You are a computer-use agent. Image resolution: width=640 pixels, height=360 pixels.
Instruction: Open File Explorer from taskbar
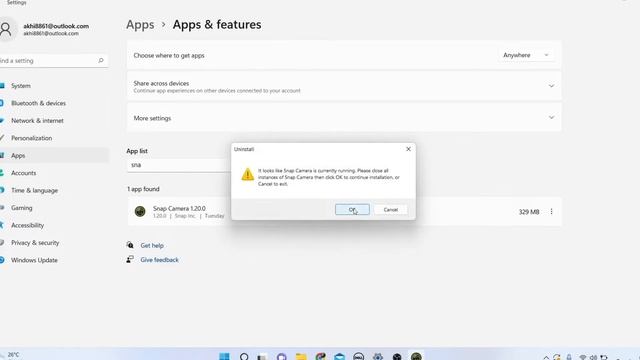click(301, 356)
